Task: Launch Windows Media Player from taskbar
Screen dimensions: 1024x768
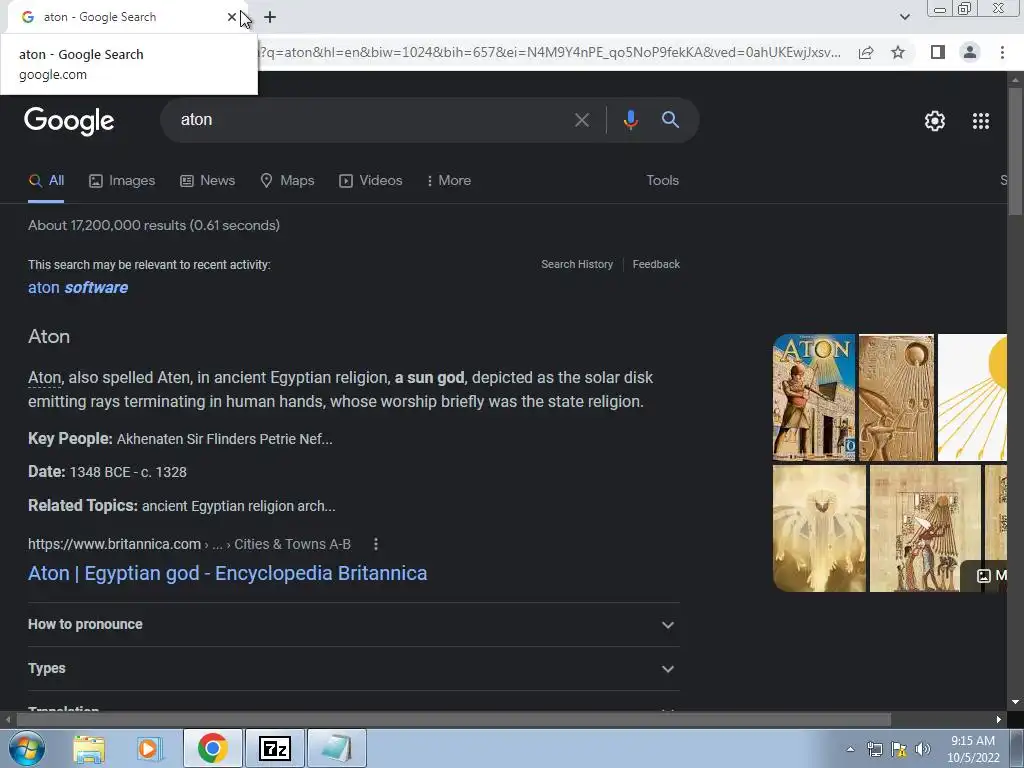Action: [x=150, y=749]
